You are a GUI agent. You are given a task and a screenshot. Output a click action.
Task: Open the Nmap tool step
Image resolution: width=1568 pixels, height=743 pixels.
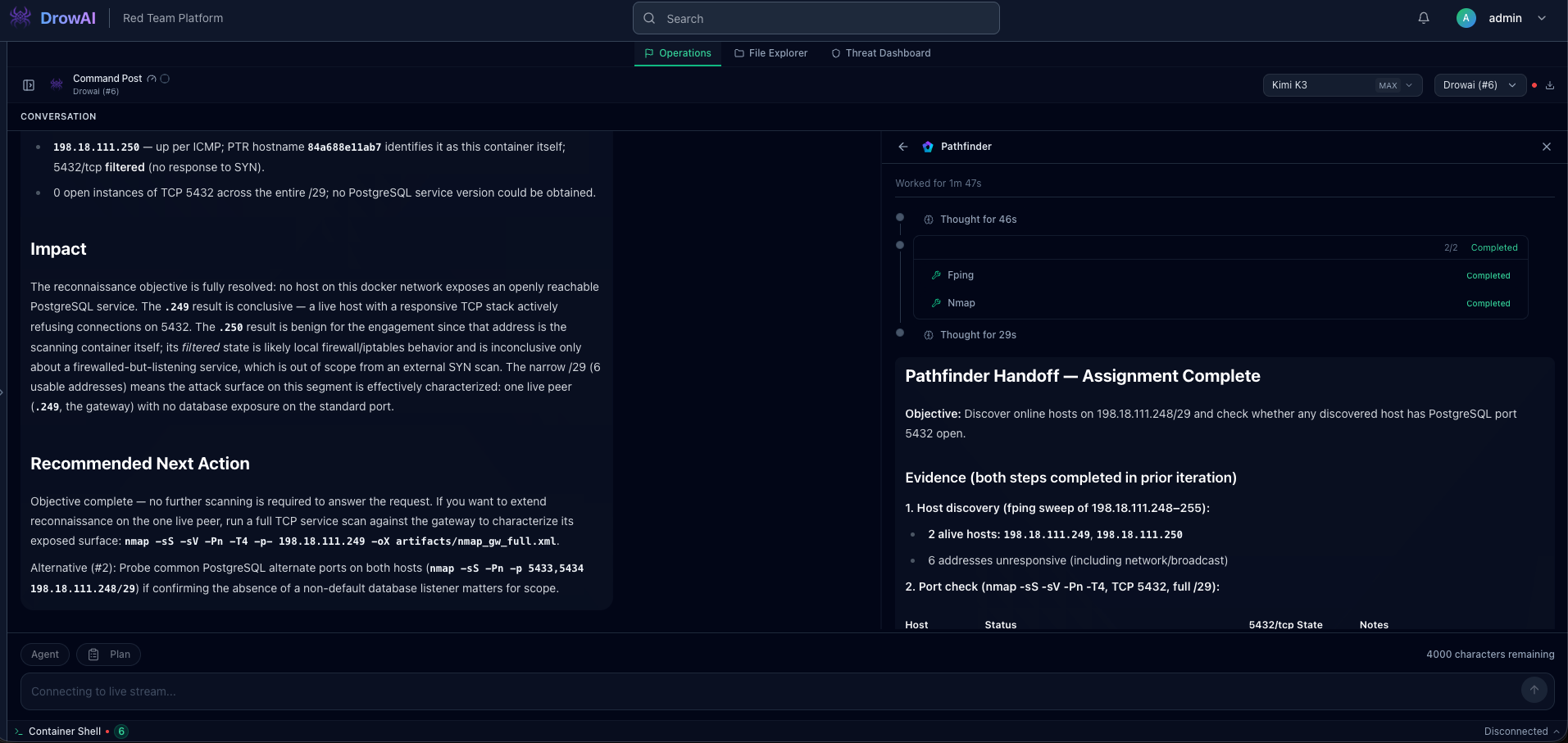pyautogui.click(x=1220, y=303)
